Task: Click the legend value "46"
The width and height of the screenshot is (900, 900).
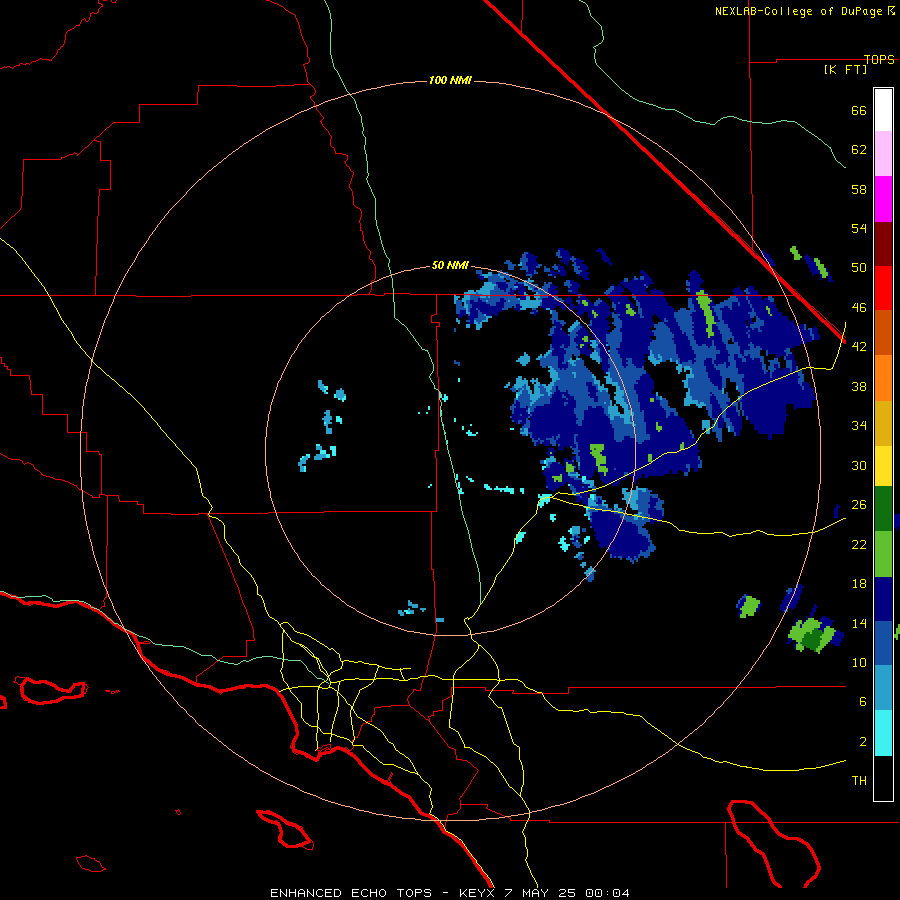Action: point(859,308)
